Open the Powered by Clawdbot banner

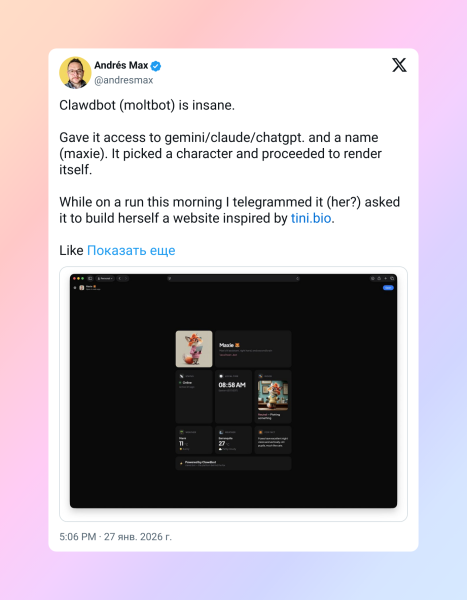tap(234, 463)
